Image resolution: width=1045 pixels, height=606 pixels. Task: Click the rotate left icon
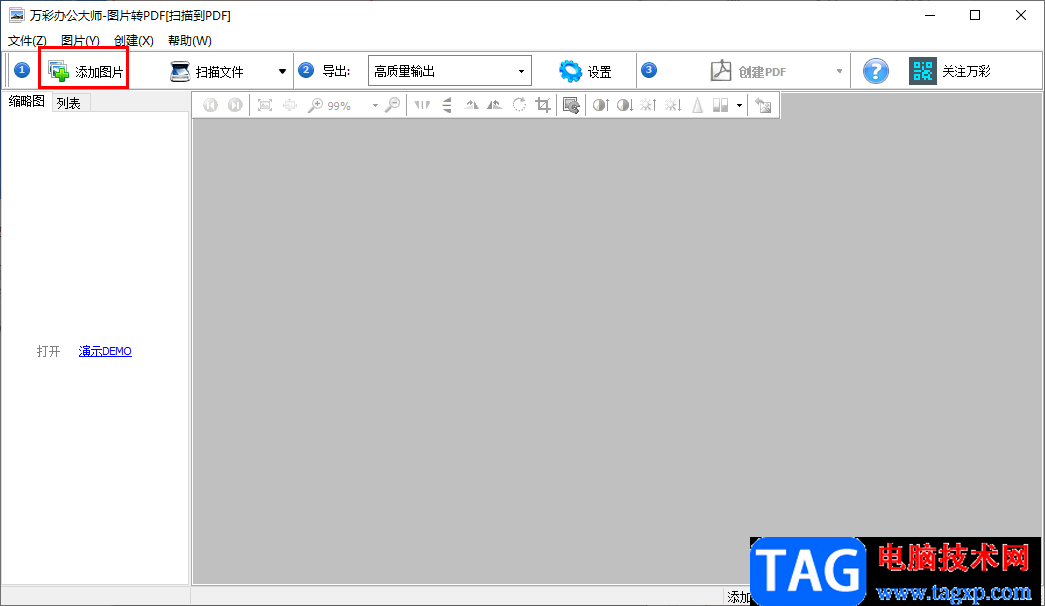[x=471, y=105]
